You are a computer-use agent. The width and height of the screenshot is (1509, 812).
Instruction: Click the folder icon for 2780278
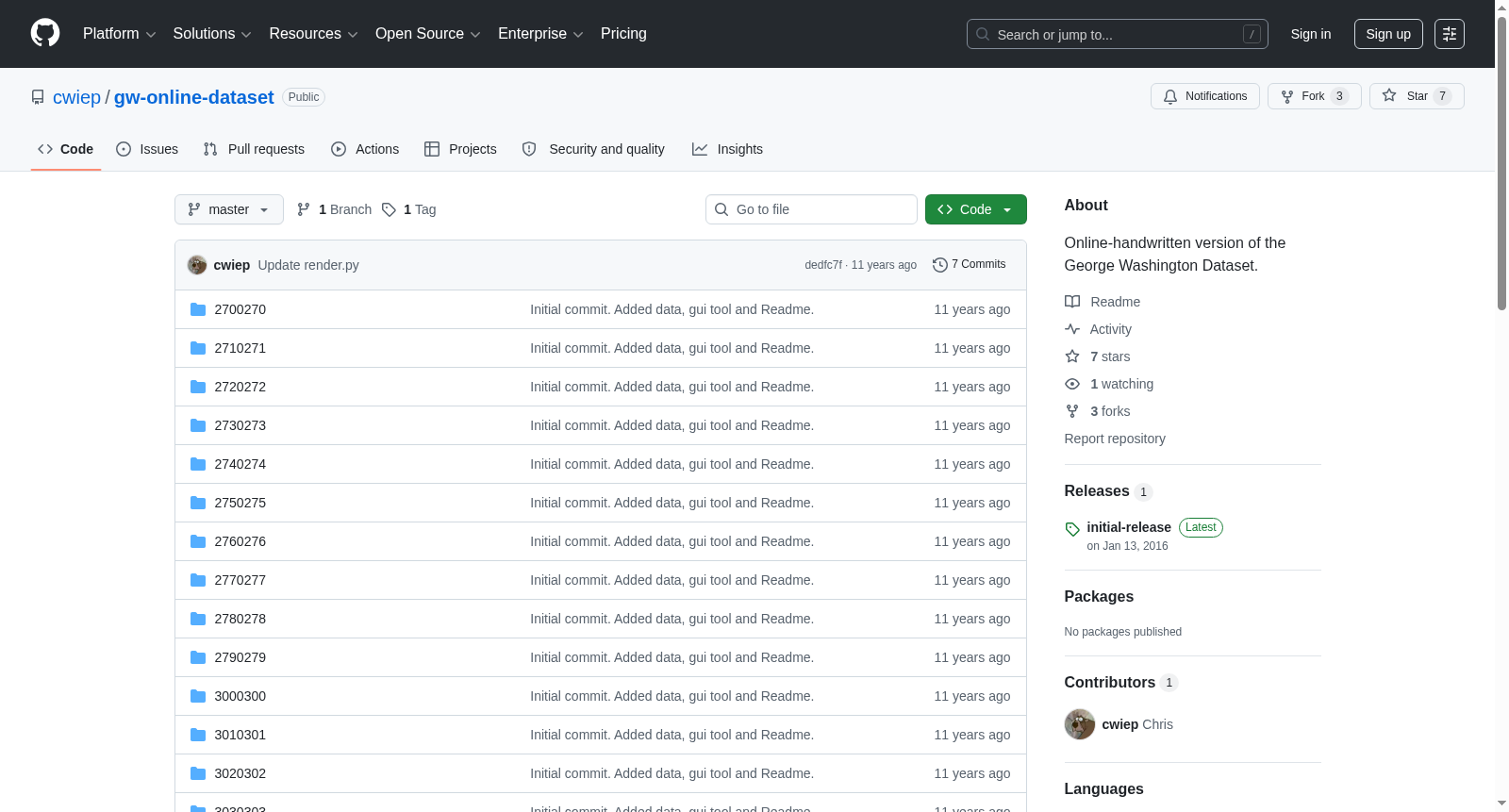pyautogui.click(x=198, y=619)
